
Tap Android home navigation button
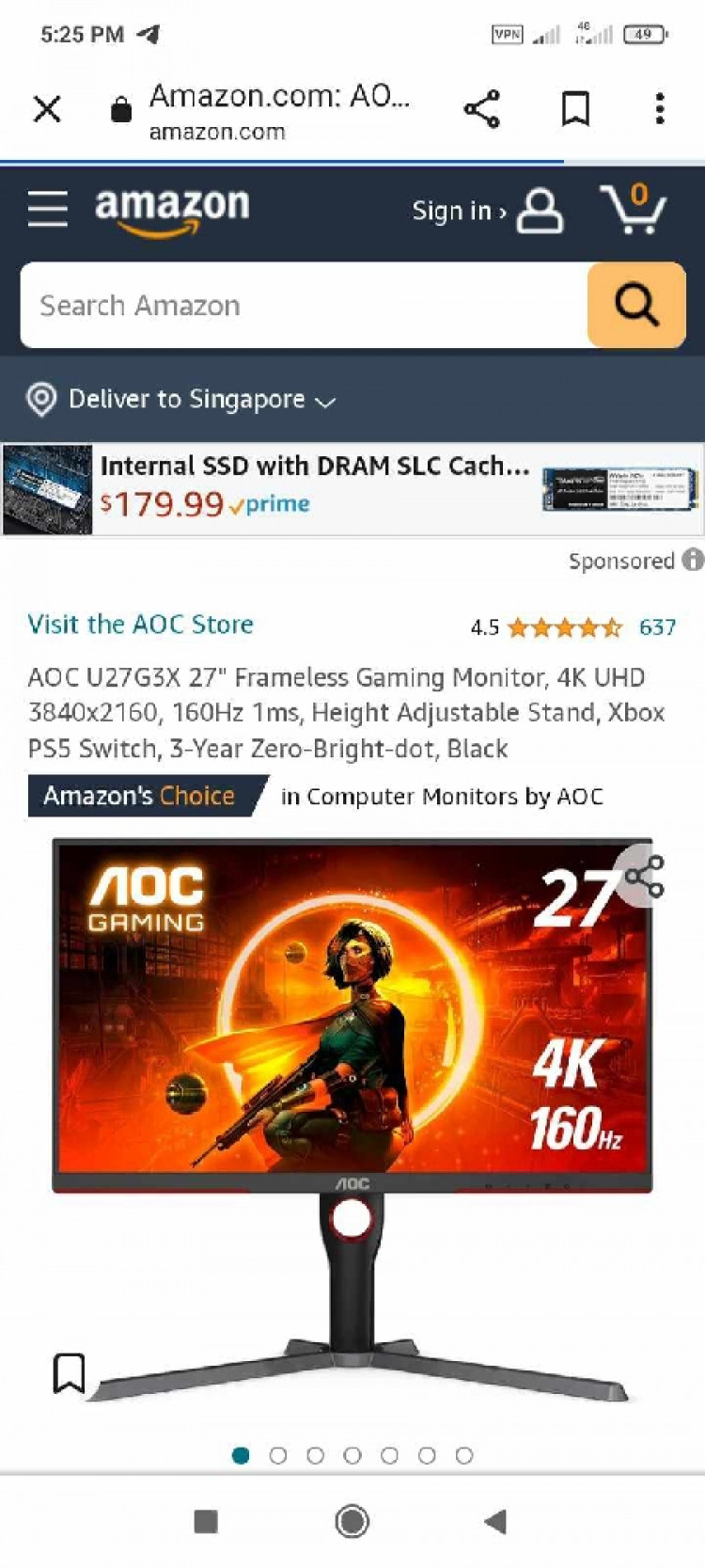click(x=352, y=1521)
